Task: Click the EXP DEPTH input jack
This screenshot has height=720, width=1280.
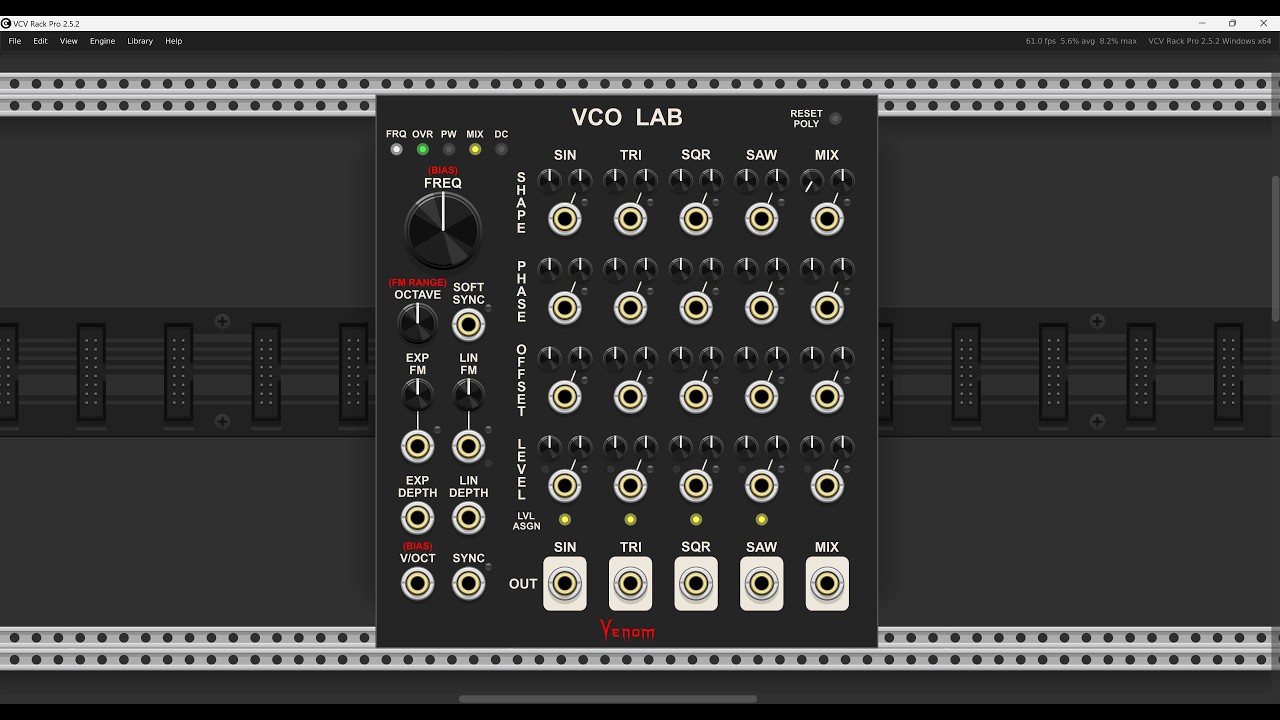Action: (x=417, y=518)
